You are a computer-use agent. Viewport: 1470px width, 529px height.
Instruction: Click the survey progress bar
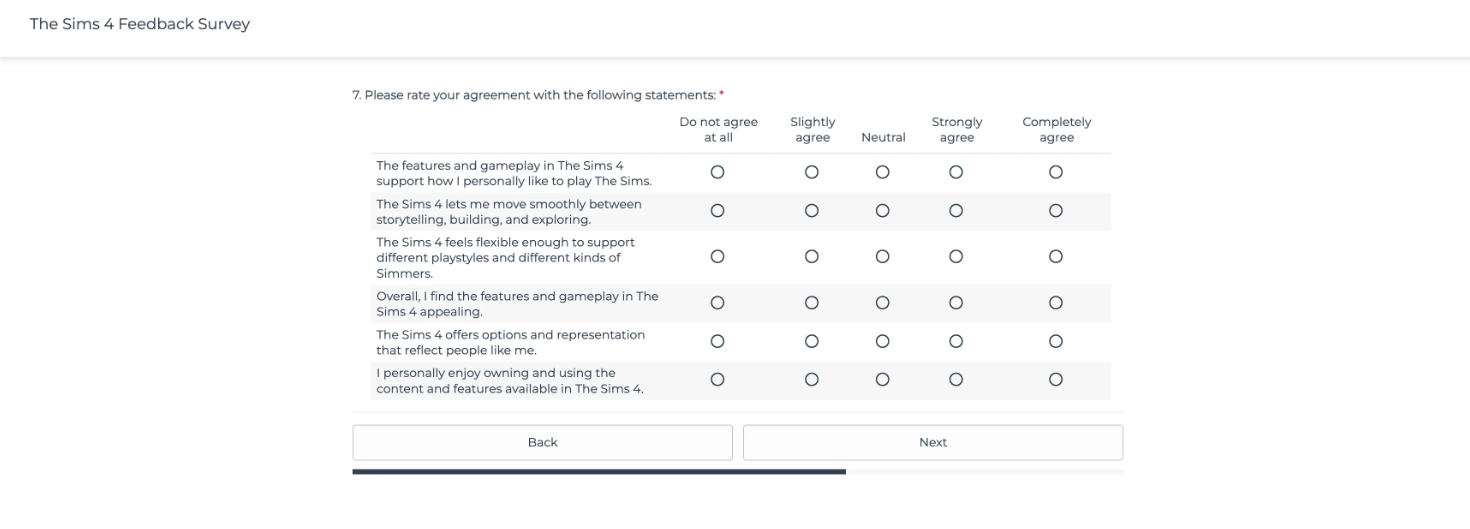(737, 471)
